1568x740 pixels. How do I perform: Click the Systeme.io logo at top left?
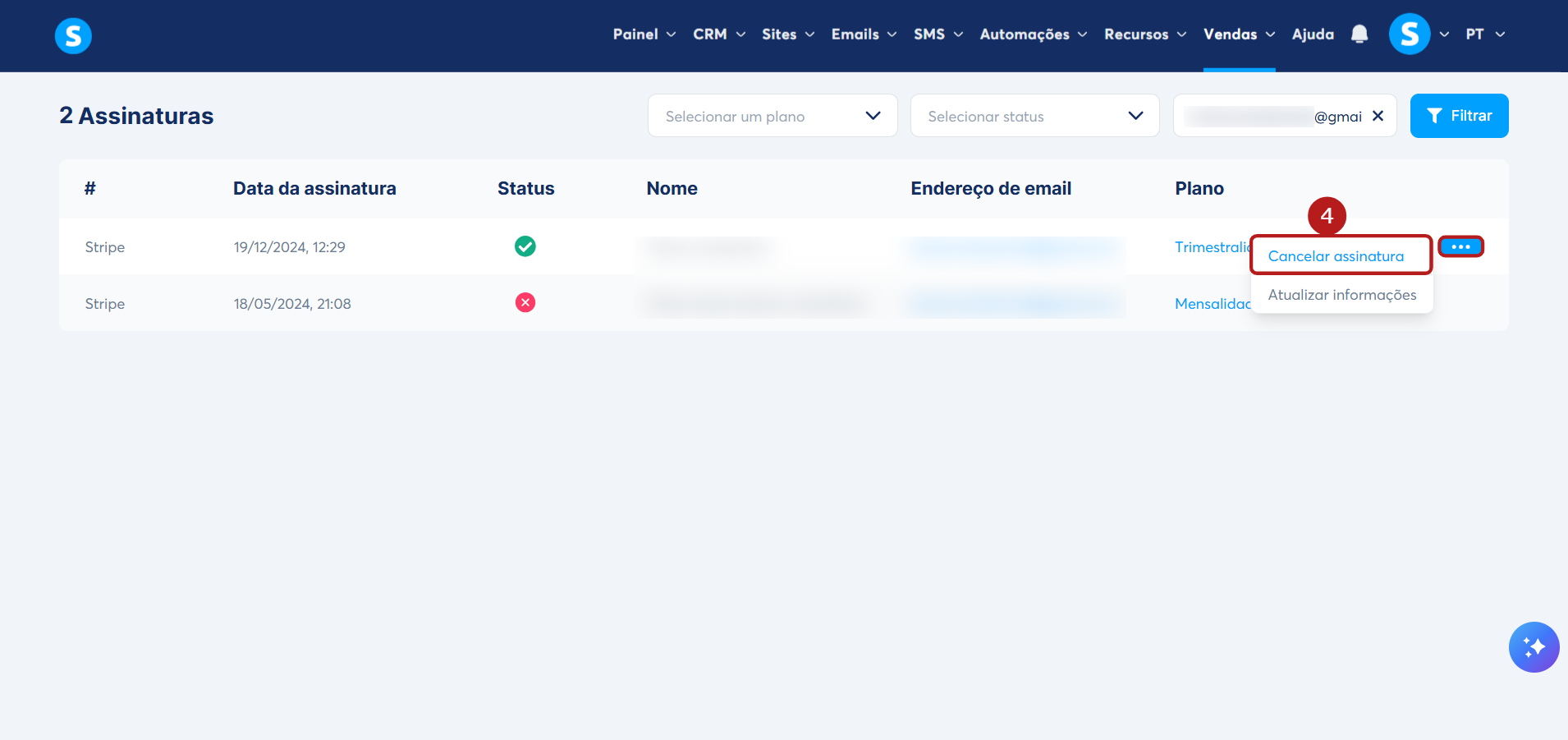point(73,35)
